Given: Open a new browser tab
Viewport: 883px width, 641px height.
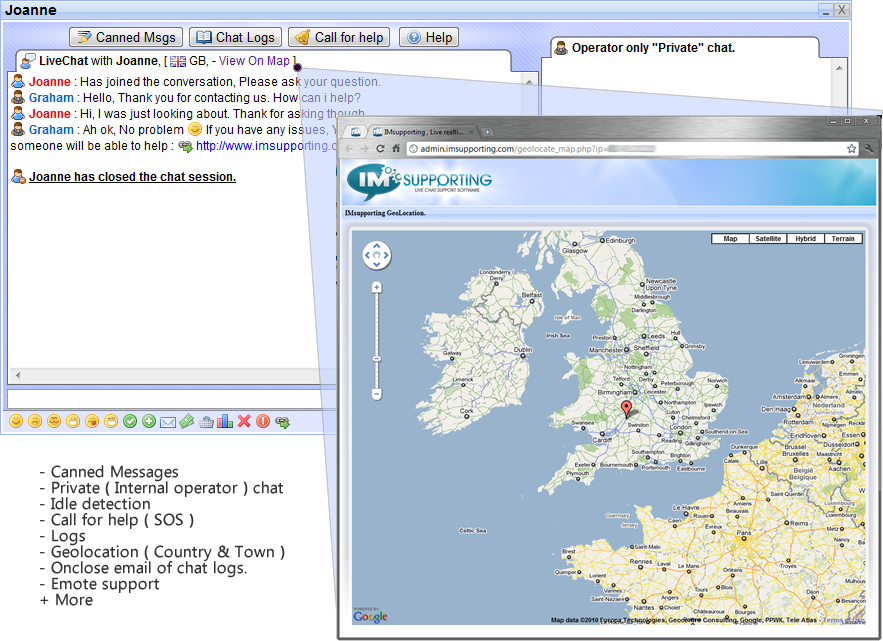Looking at the screenshot, I should [488, 132].
